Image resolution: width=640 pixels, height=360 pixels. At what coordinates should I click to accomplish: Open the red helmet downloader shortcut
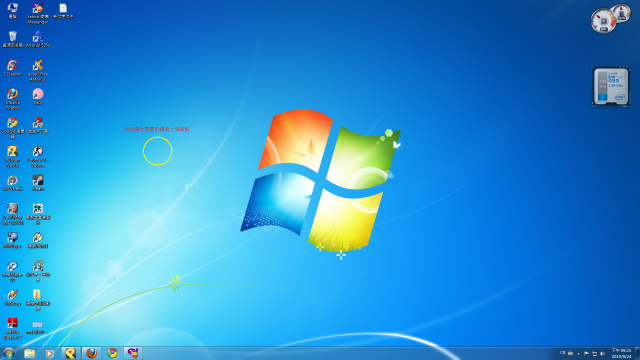tap(38, 125)
